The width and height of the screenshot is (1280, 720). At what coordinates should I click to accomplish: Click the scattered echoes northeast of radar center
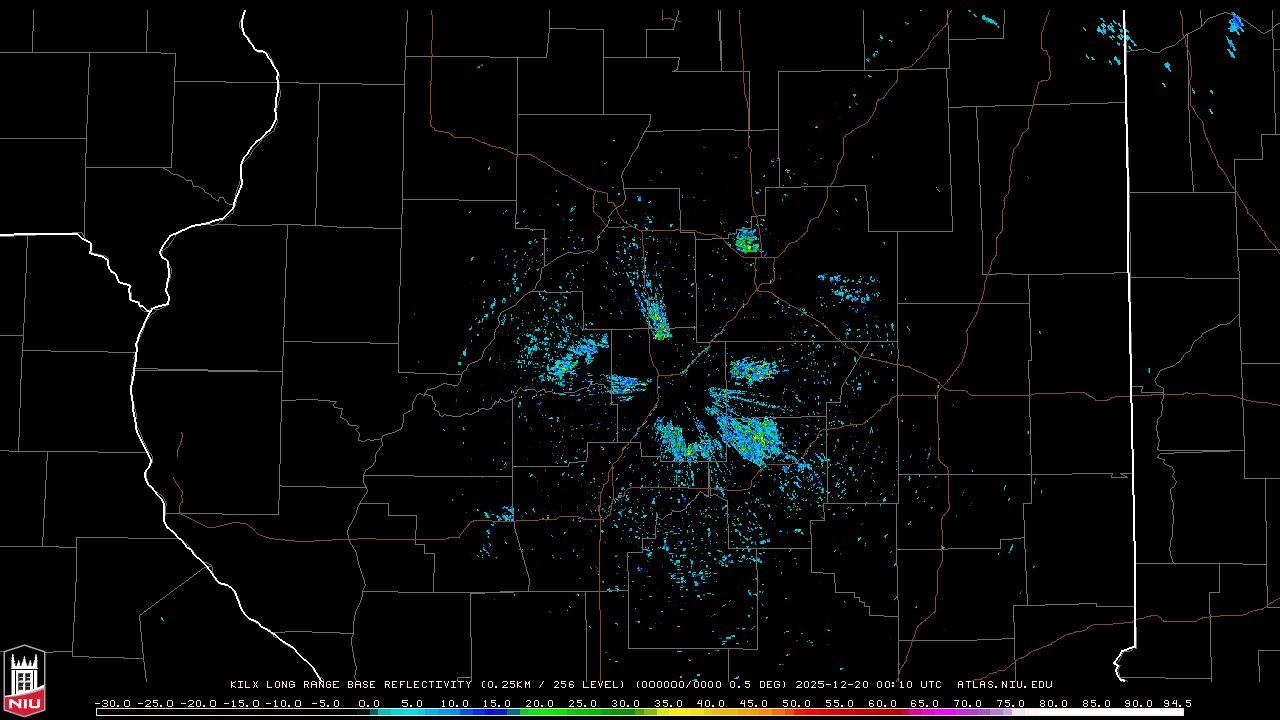point(850,292)
